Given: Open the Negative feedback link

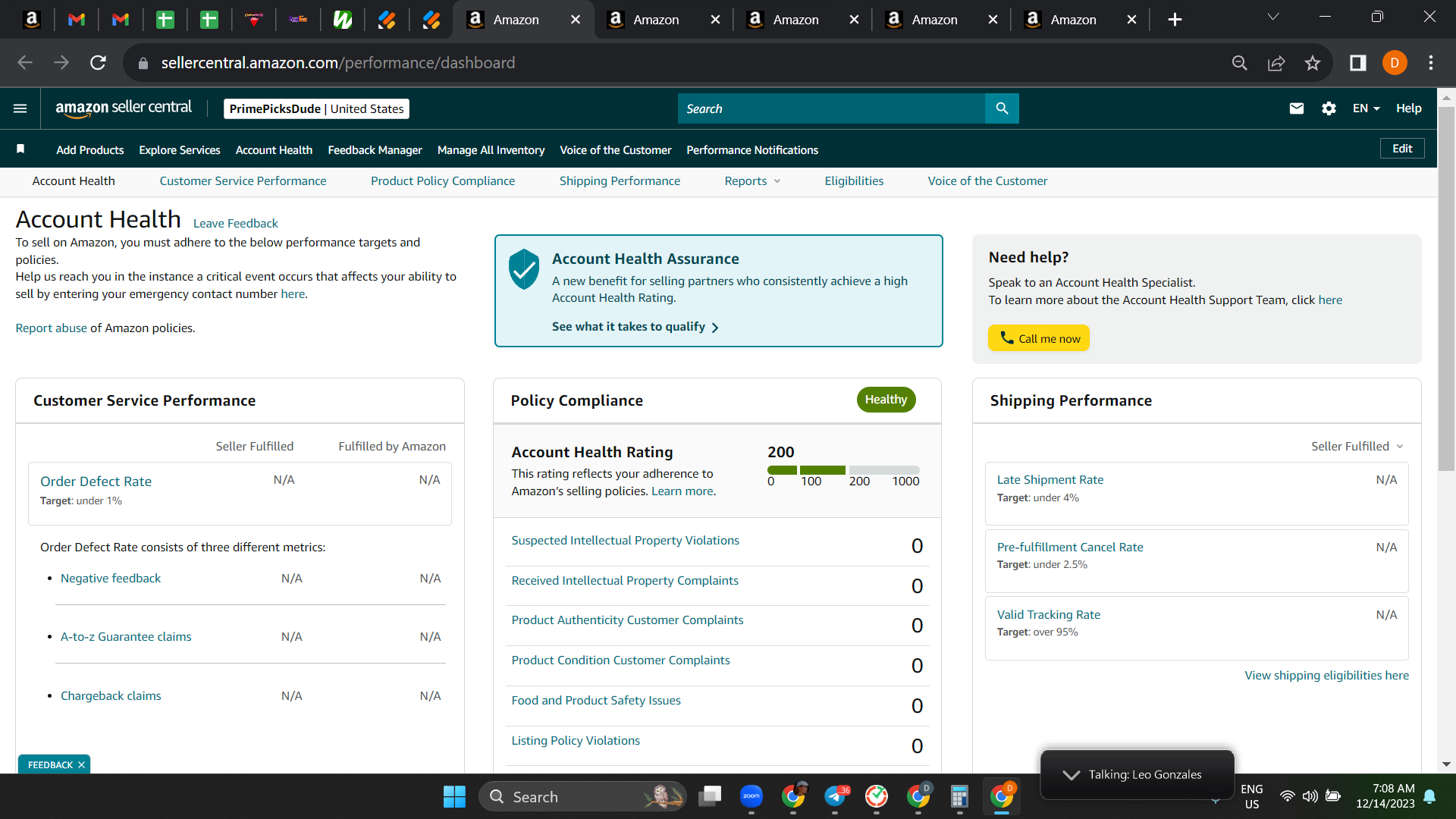Looking at the screenshot, I should pos(111,579).
